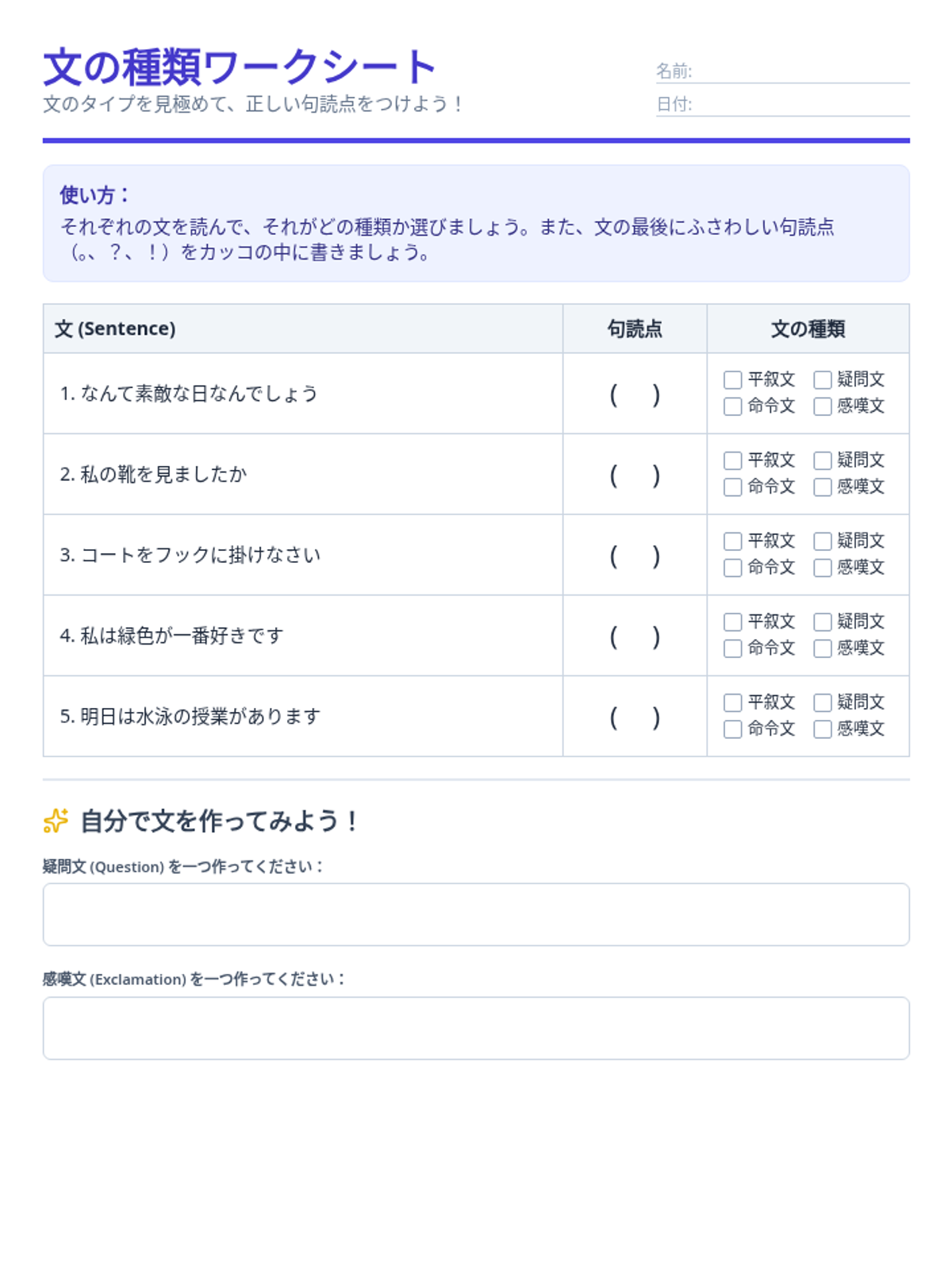Check 平叙文 for sentence 4
952x1270 pixels.
pos(733,622)
